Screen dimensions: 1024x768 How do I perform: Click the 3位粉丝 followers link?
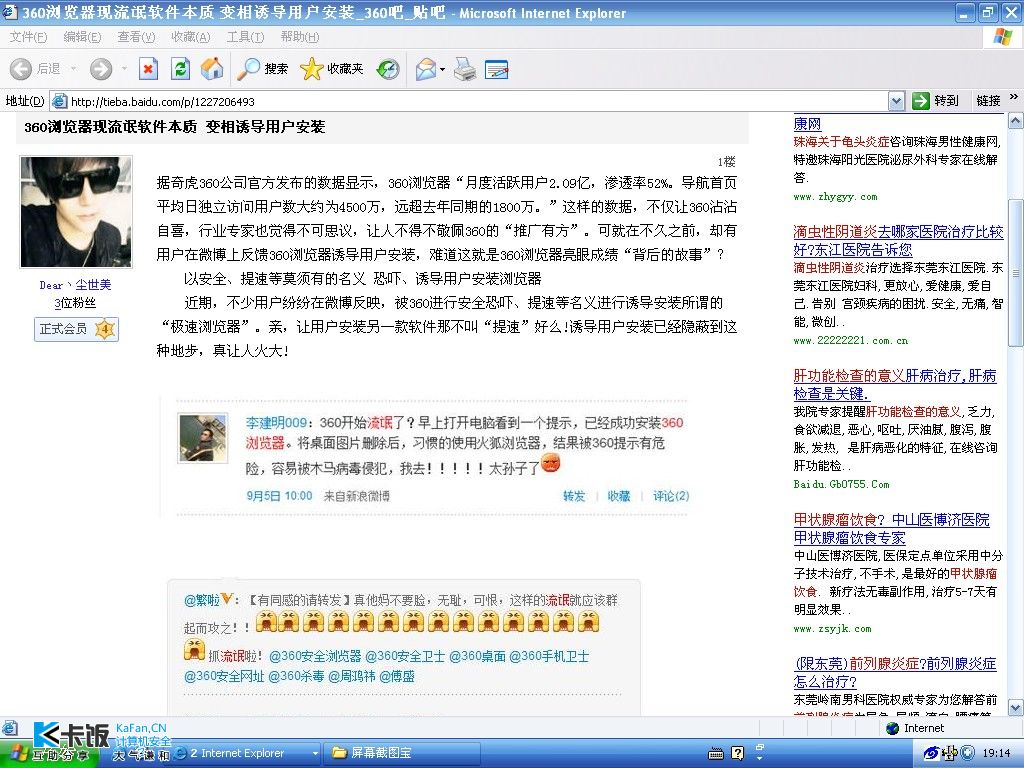75,303
